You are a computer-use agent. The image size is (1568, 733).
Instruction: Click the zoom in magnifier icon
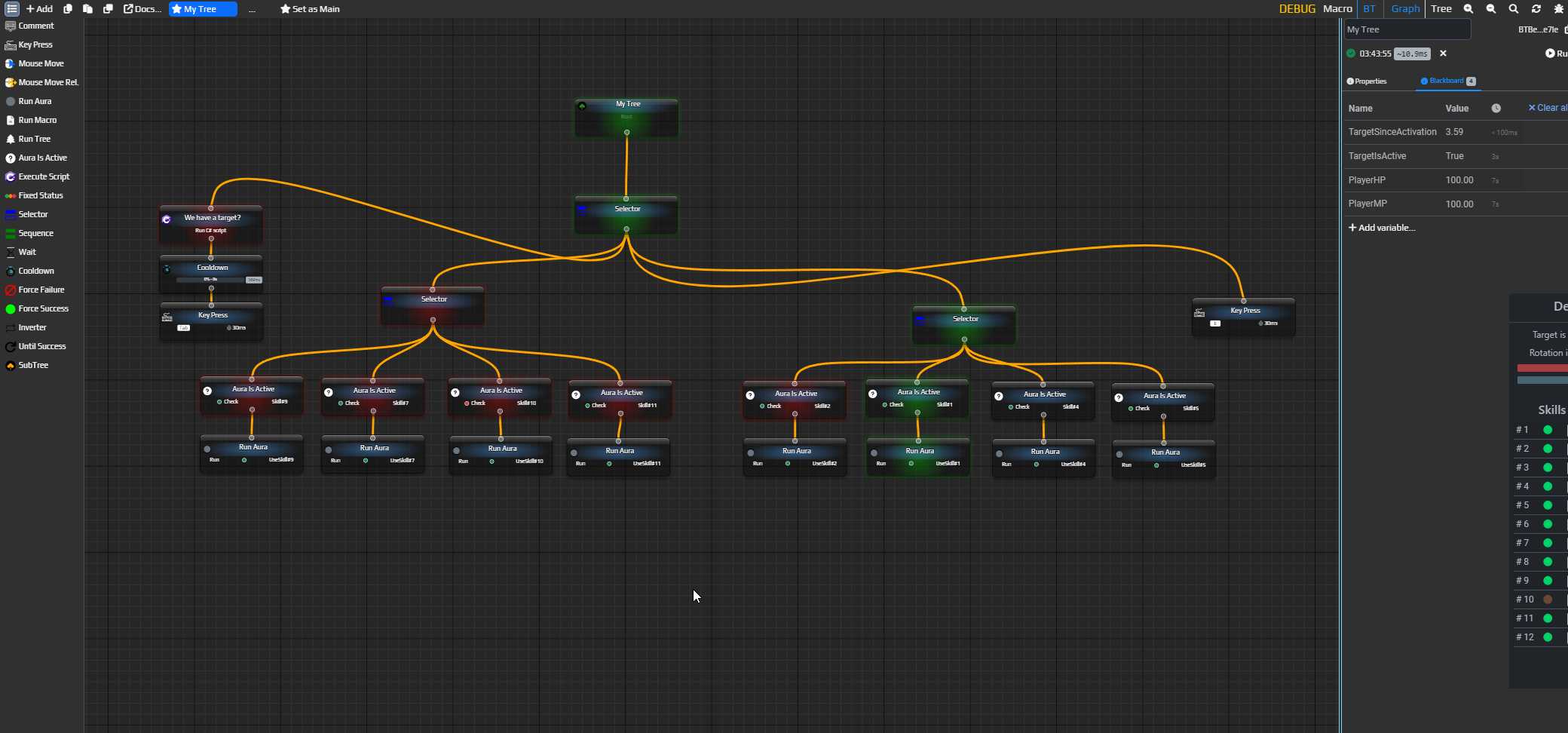(1468, 9)
